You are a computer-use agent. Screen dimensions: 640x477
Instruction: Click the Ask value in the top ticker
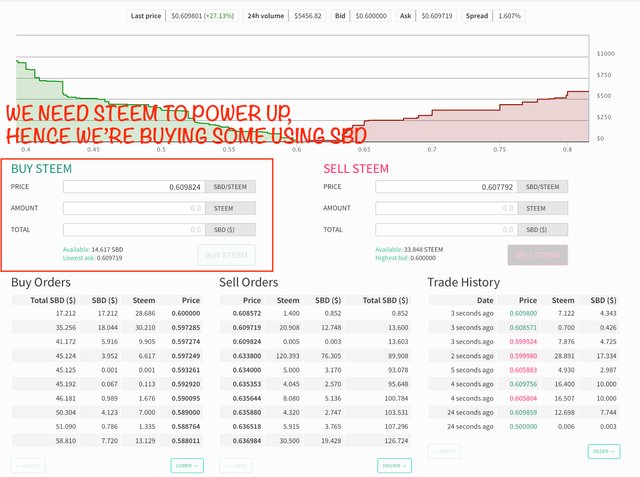point(437,16)
